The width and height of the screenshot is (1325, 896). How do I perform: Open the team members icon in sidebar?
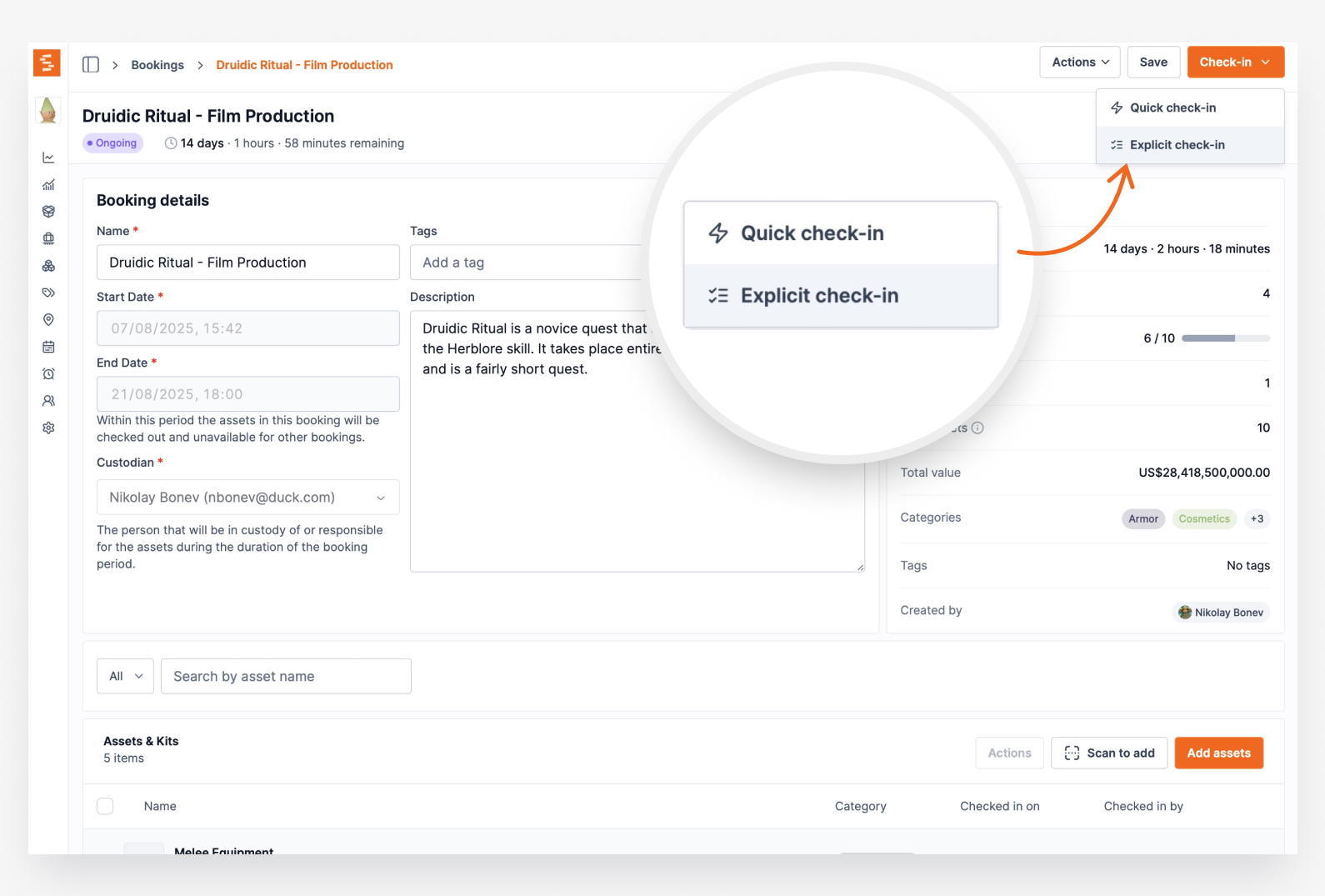[48, 401]
